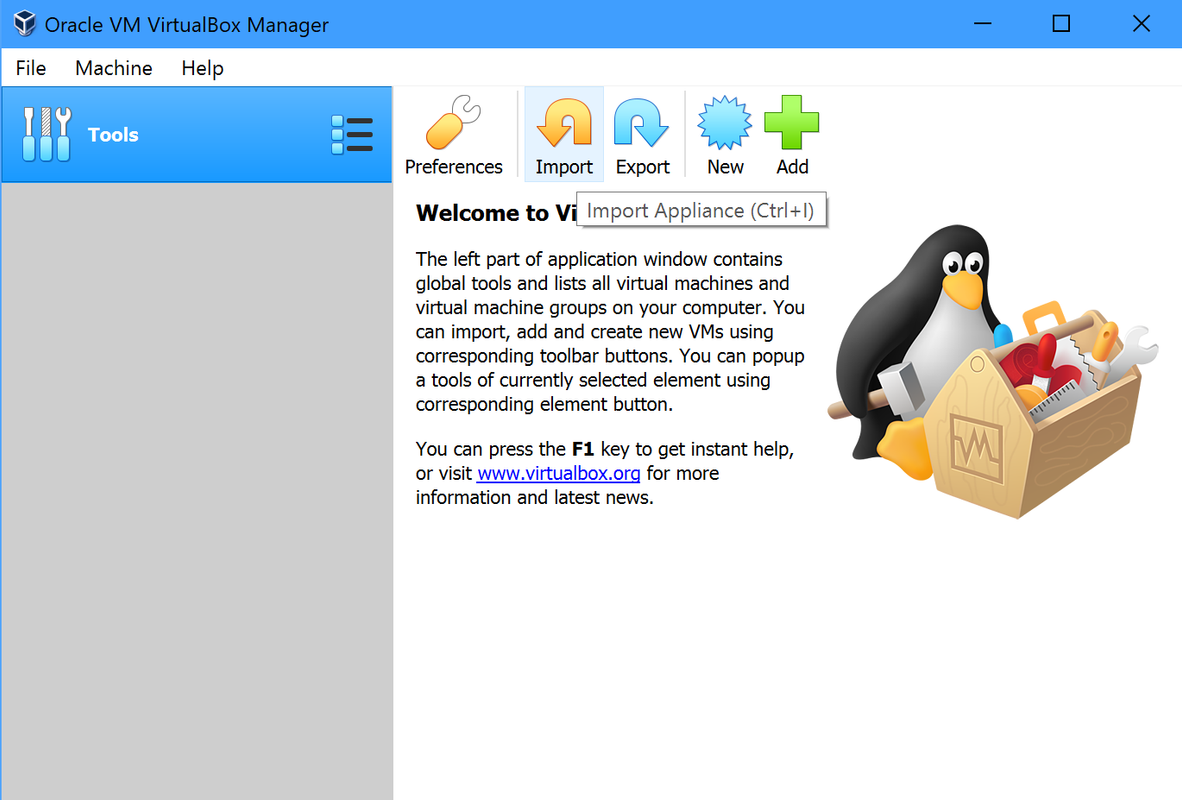The width and height of the screenshot is (1182, 800).
Task: Close the VirtualBox Manager window
Action: click(x=1141, y=23)
